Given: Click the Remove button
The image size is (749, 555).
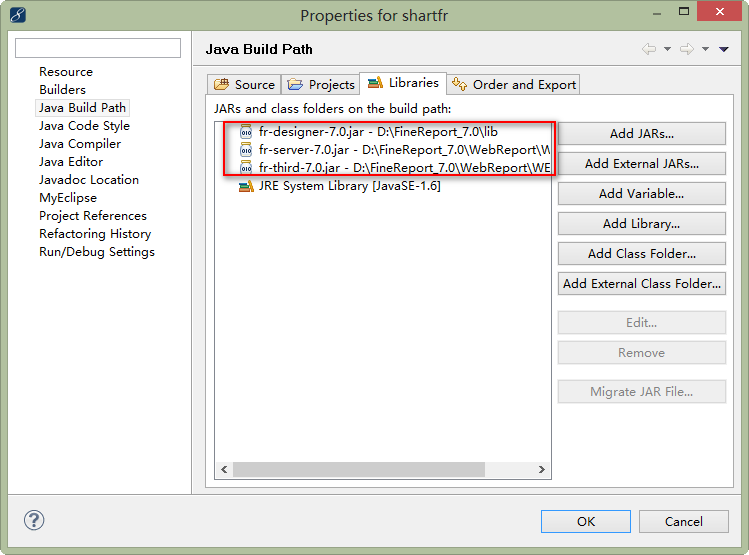Looking at the screenshot, I should pyautogui.click(x=642, y=353).
